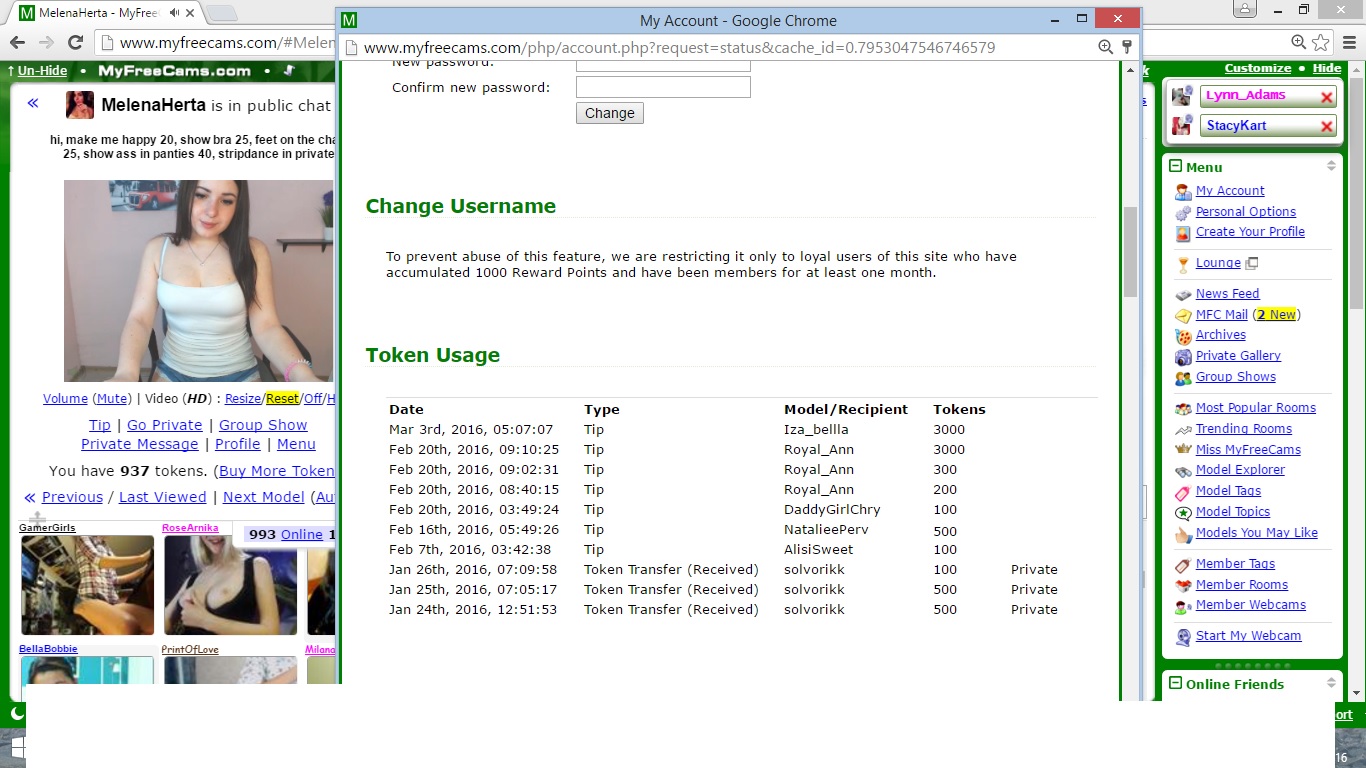Click the Mar 3rd, 2016, 05:07:07 date
The width and height of the screenshot is (1366, 768).
471,429
